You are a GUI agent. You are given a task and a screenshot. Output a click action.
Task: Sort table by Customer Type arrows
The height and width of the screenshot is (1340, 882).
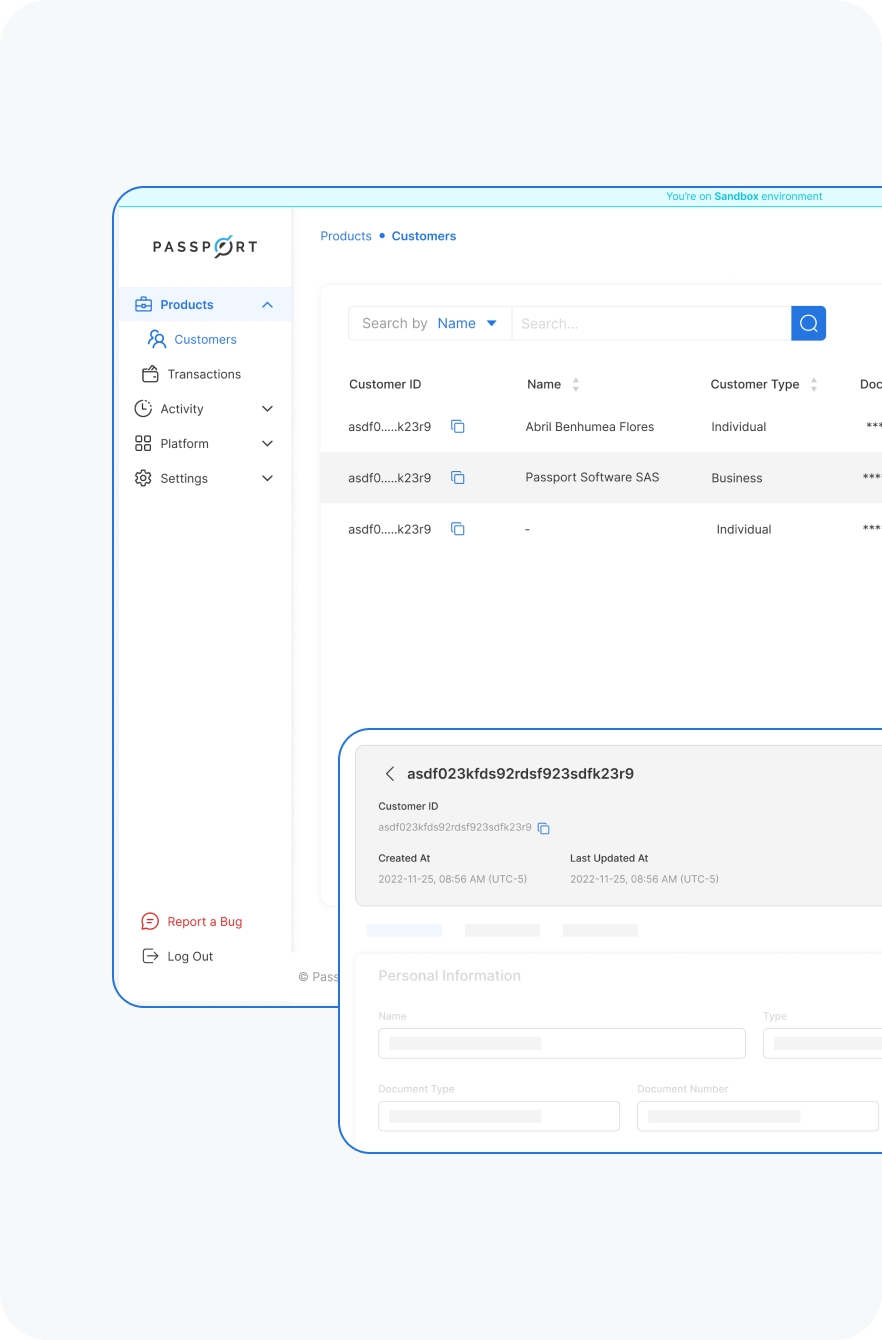pos(814,384)
